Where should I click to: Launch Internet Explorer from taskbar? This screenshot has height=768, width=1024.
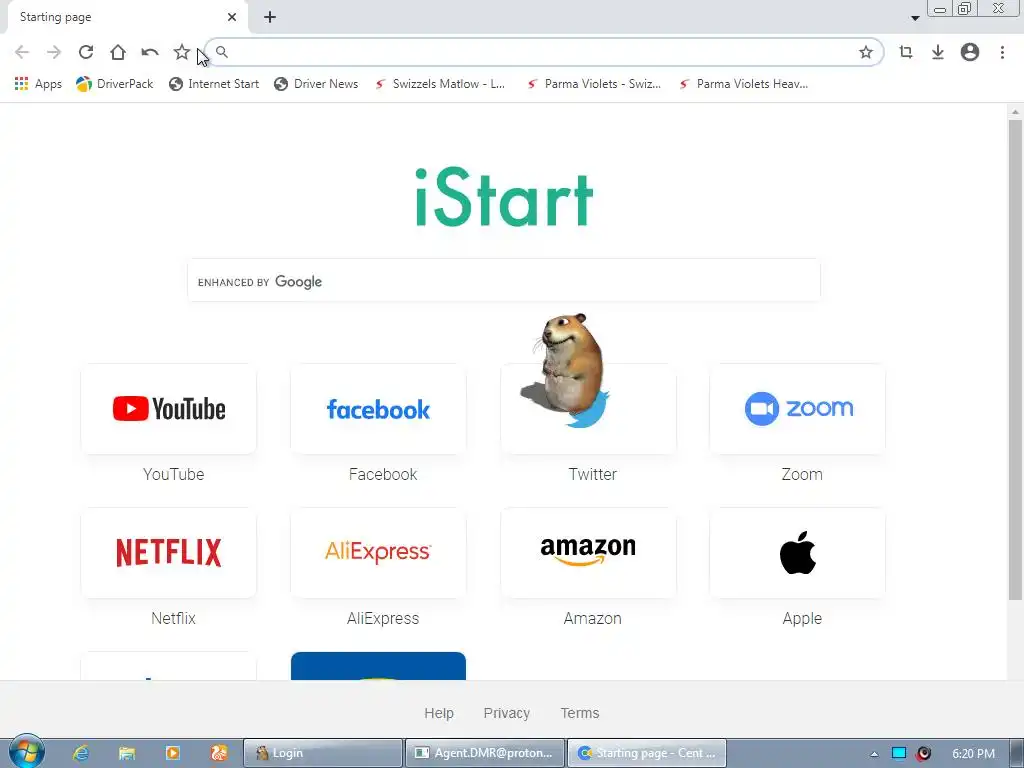pos(81,753)
